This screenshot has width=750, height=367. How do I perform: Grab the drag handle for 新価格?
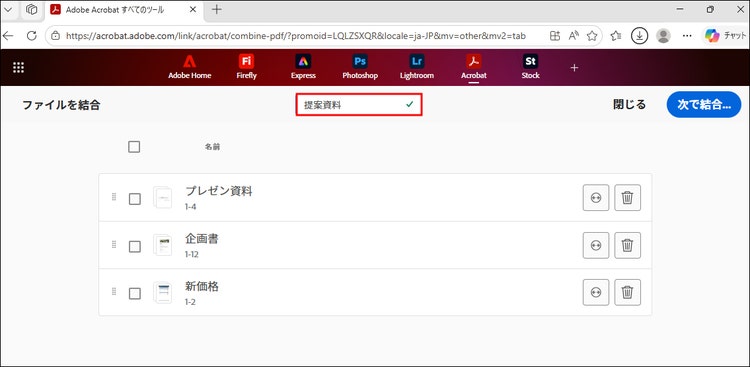tap(114, 291)
